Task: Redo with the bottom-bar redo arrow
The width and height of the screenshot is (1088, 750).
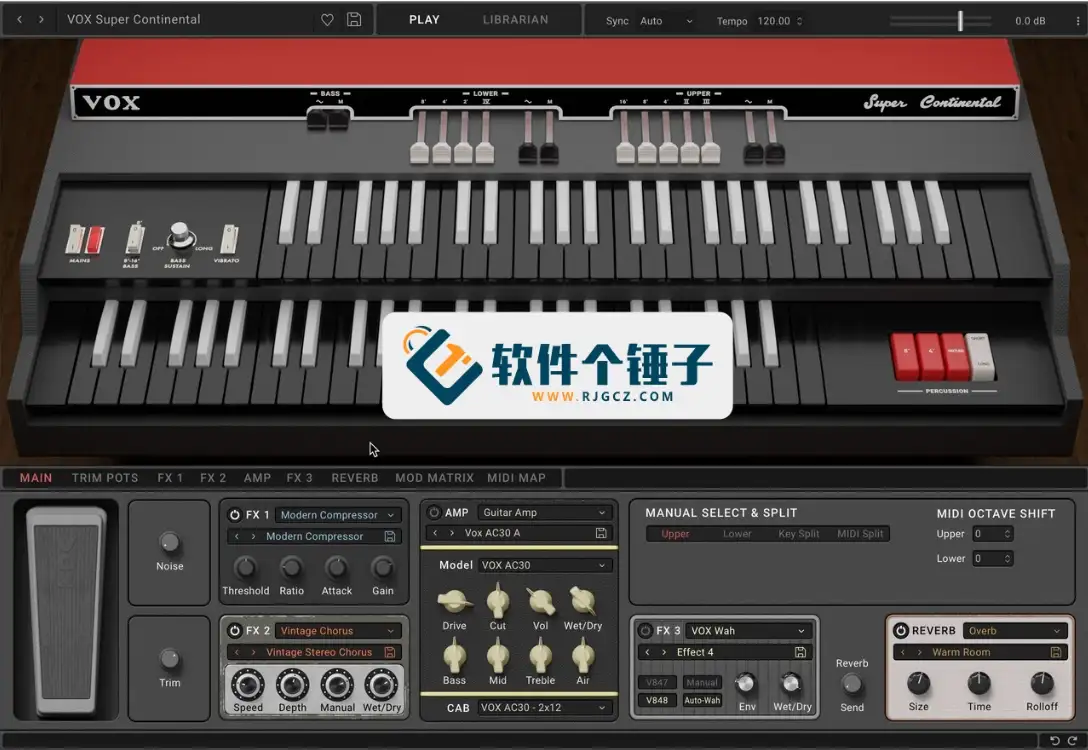Action: [1073, 740]
